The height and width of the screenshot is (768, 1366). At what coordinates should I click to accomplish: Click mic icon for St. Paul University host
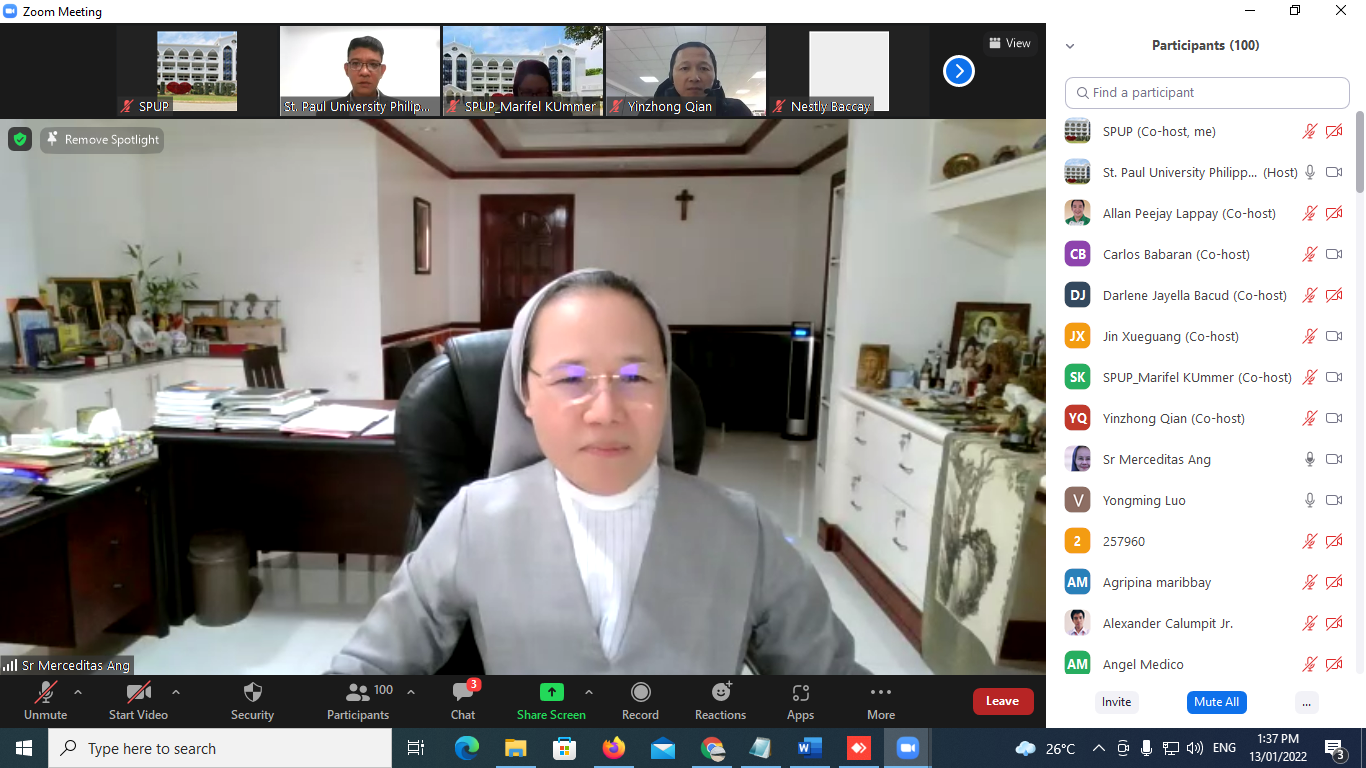[1309, 172]
